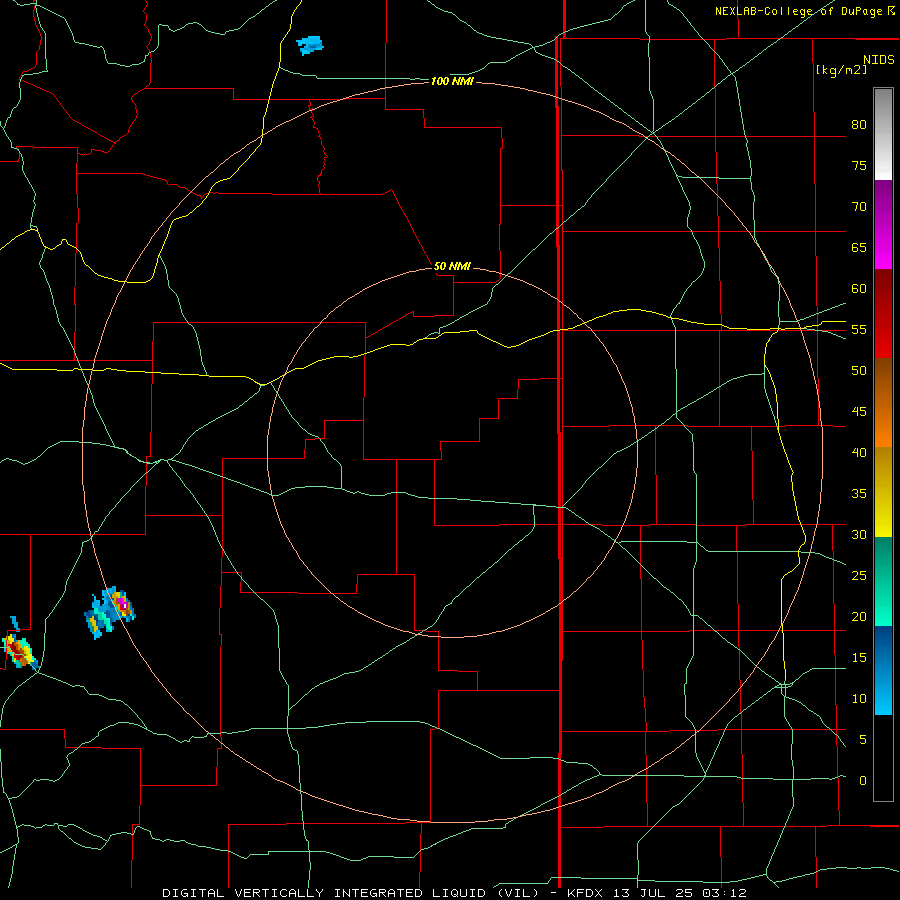Click the 10 value on the scale
The height and width of the screenshot is (900, 900).
point(859,699)
